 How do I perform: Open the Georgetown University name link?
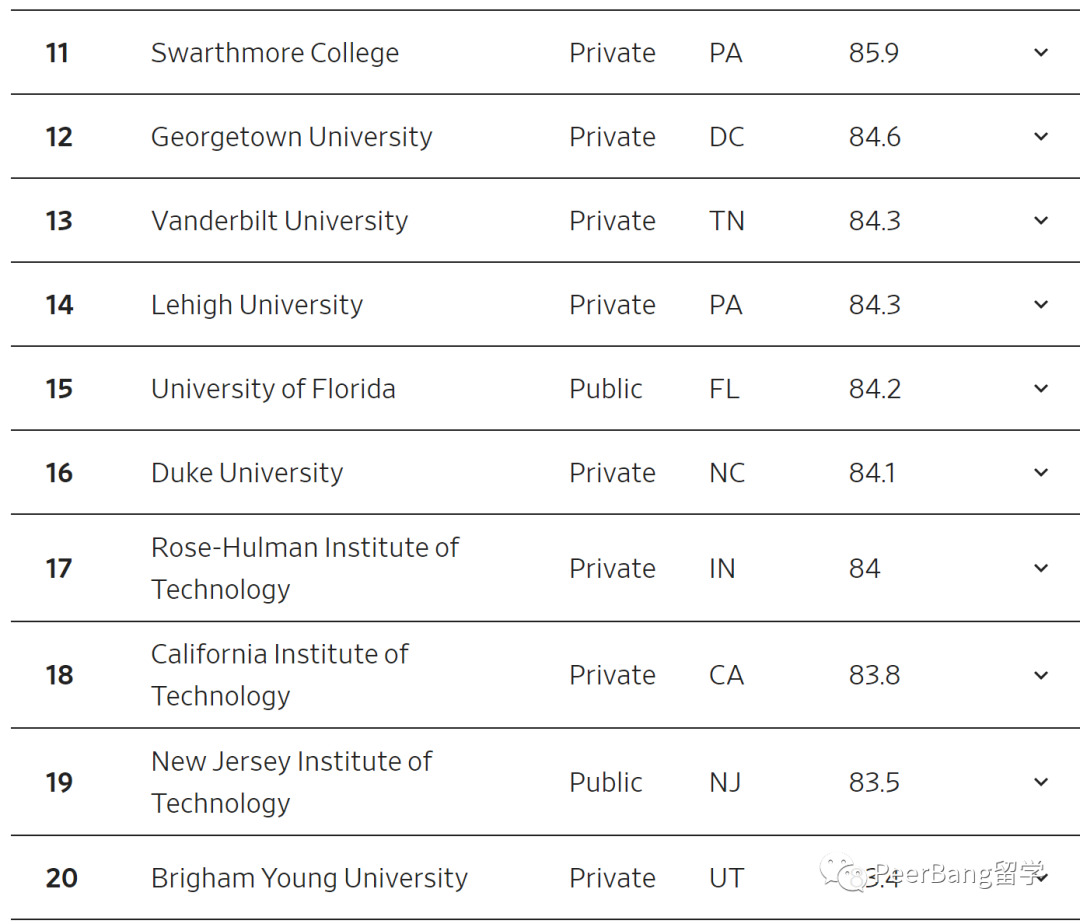[x=291, y=138]
